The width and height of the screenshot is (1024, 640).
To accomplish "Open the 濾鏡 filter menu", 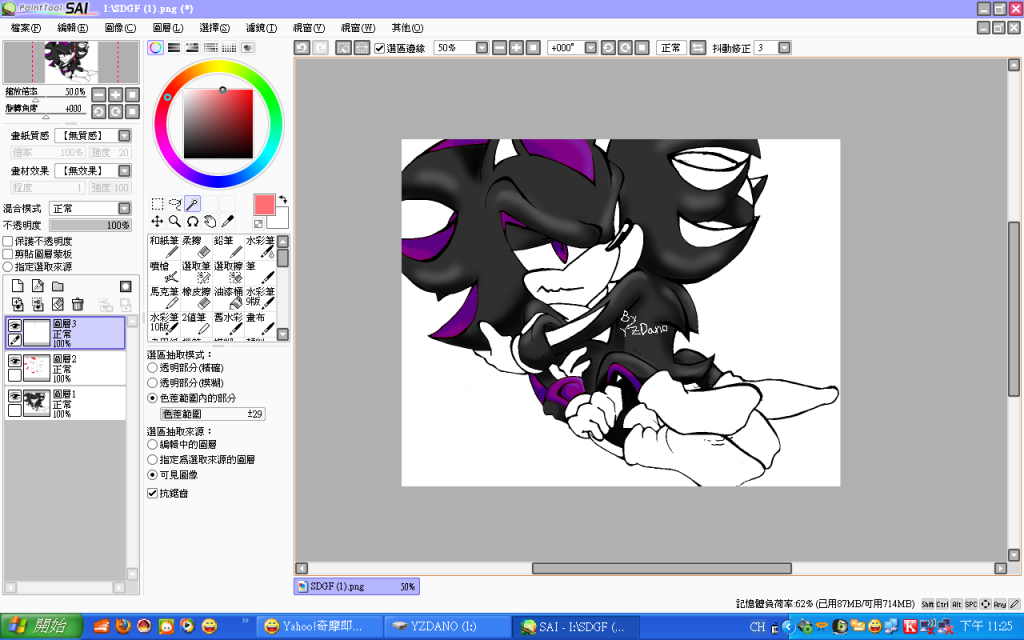I will pyautogui.click(x=261, y=27).
